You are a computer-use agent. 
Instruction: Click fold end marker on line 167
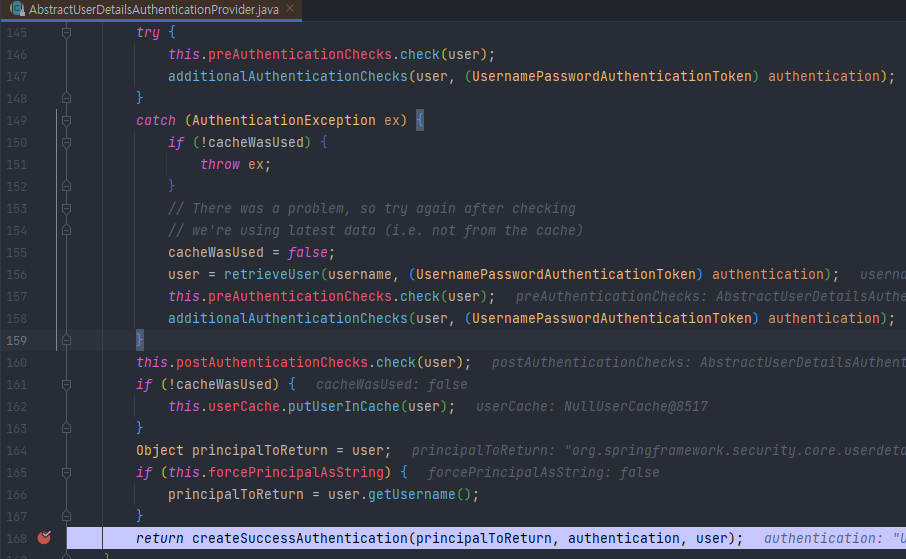[x=66, y=516]
